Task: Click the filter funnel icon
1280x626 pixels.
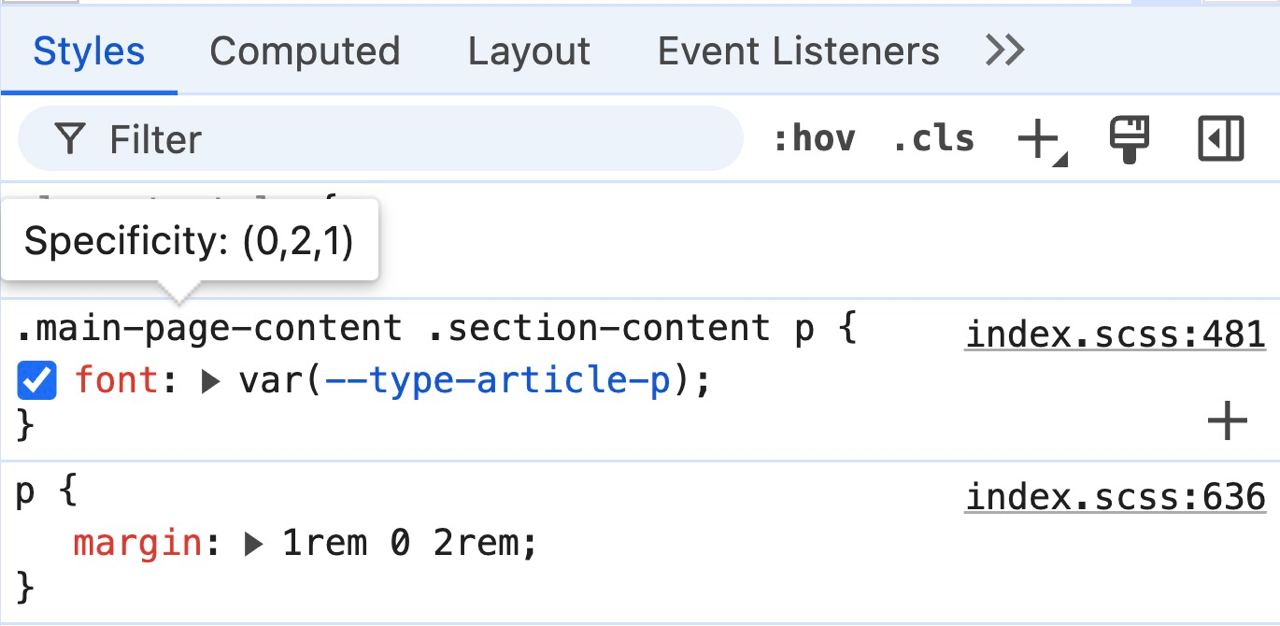Action: [69, 139]
